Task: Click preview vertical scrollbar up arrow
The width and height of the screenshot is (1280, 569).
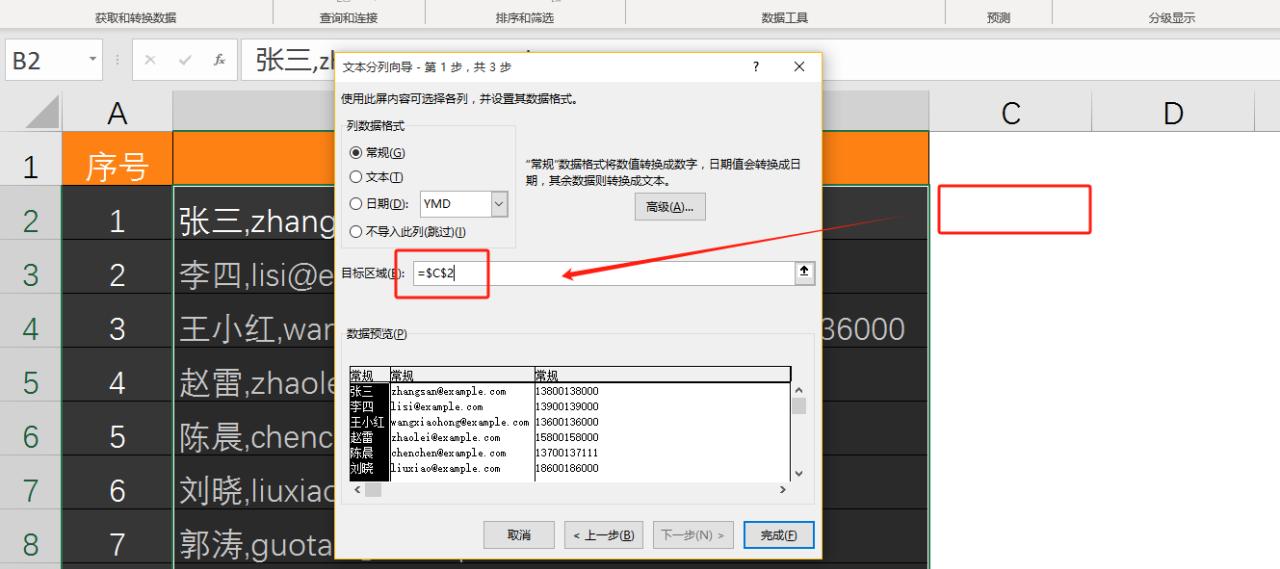Action: (798, 391)
